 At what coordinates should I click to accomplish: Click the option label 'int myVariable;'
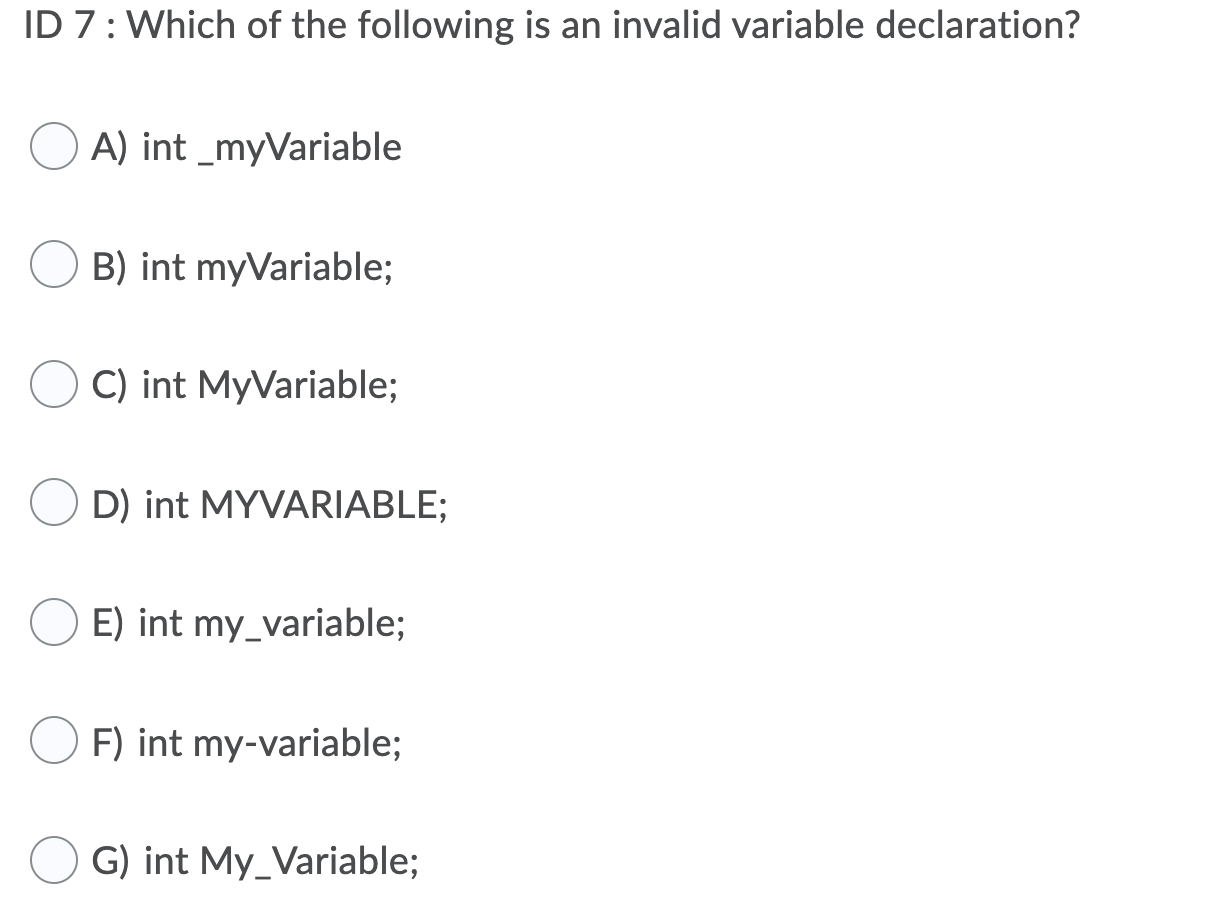click(x=263, y=266)
